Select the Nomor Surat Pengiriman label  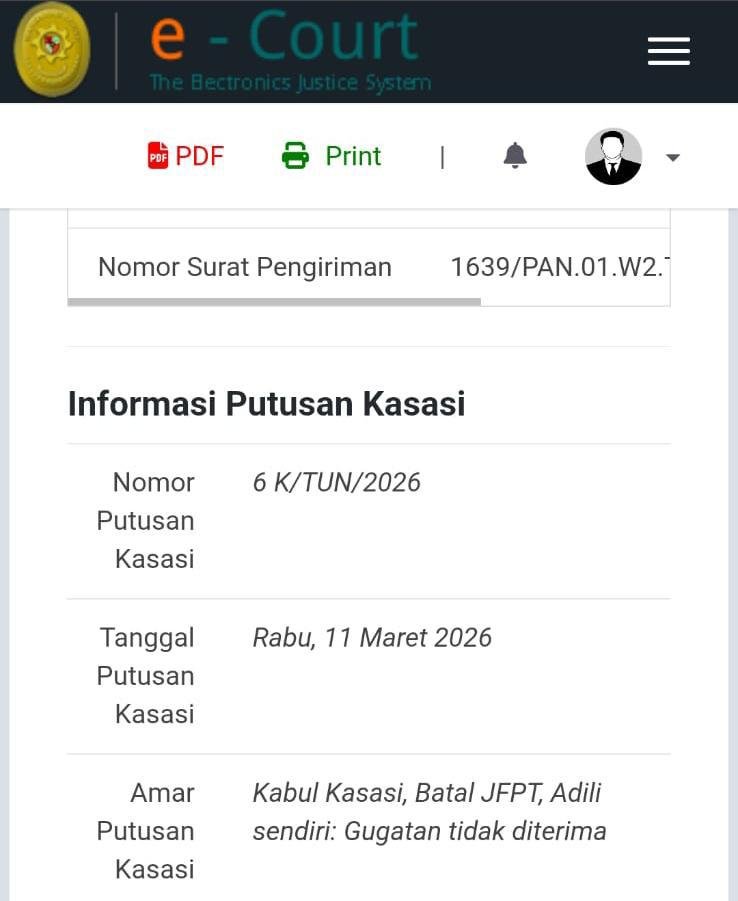click(x=245, y=267)
